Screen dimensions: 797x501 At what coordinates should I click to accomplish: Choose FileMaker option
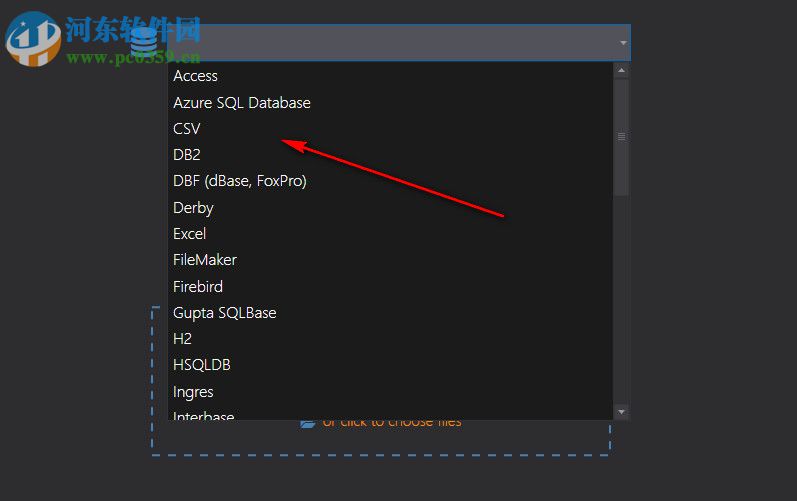click(390, 260)
